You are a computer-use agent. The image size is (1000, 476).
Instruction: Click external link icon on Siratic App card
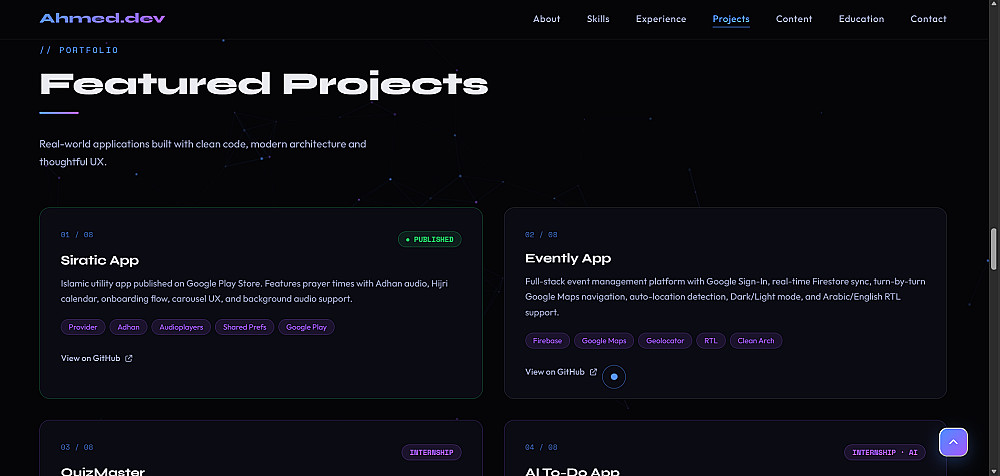(x=129, y=359)
